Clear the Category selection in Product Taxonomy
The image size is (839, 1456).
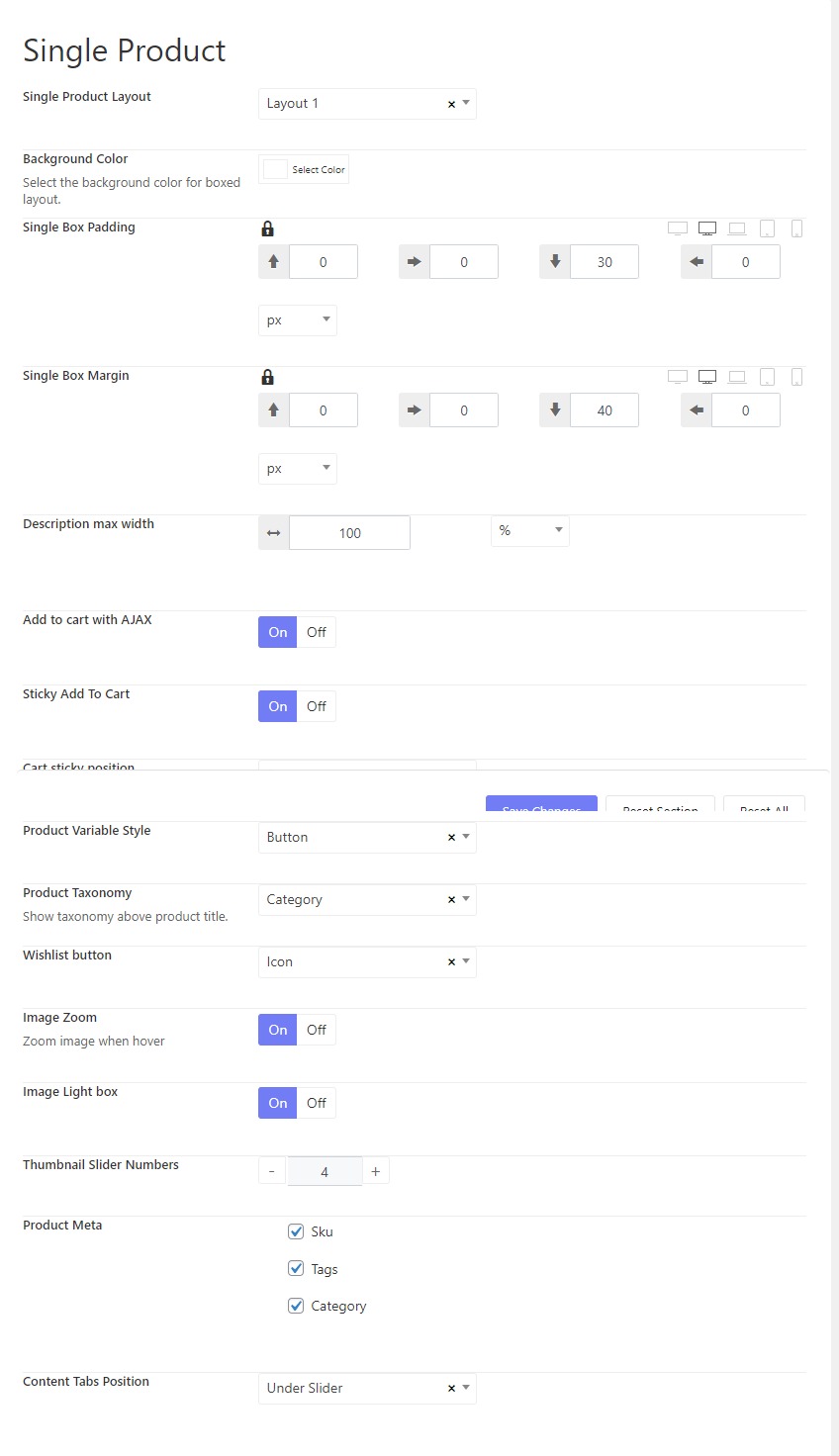[451, 900]
